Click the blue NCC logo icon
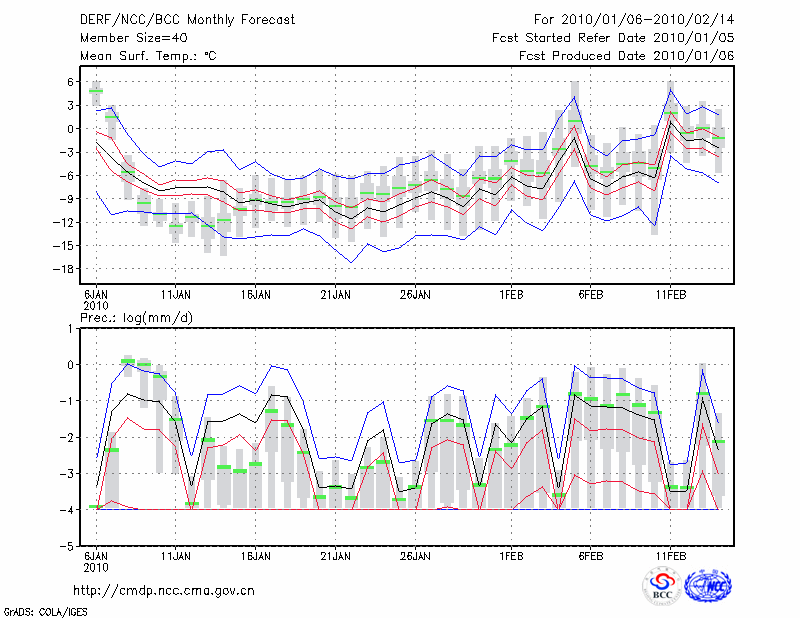This screenshot has width=800, height=618. point(708,586)
